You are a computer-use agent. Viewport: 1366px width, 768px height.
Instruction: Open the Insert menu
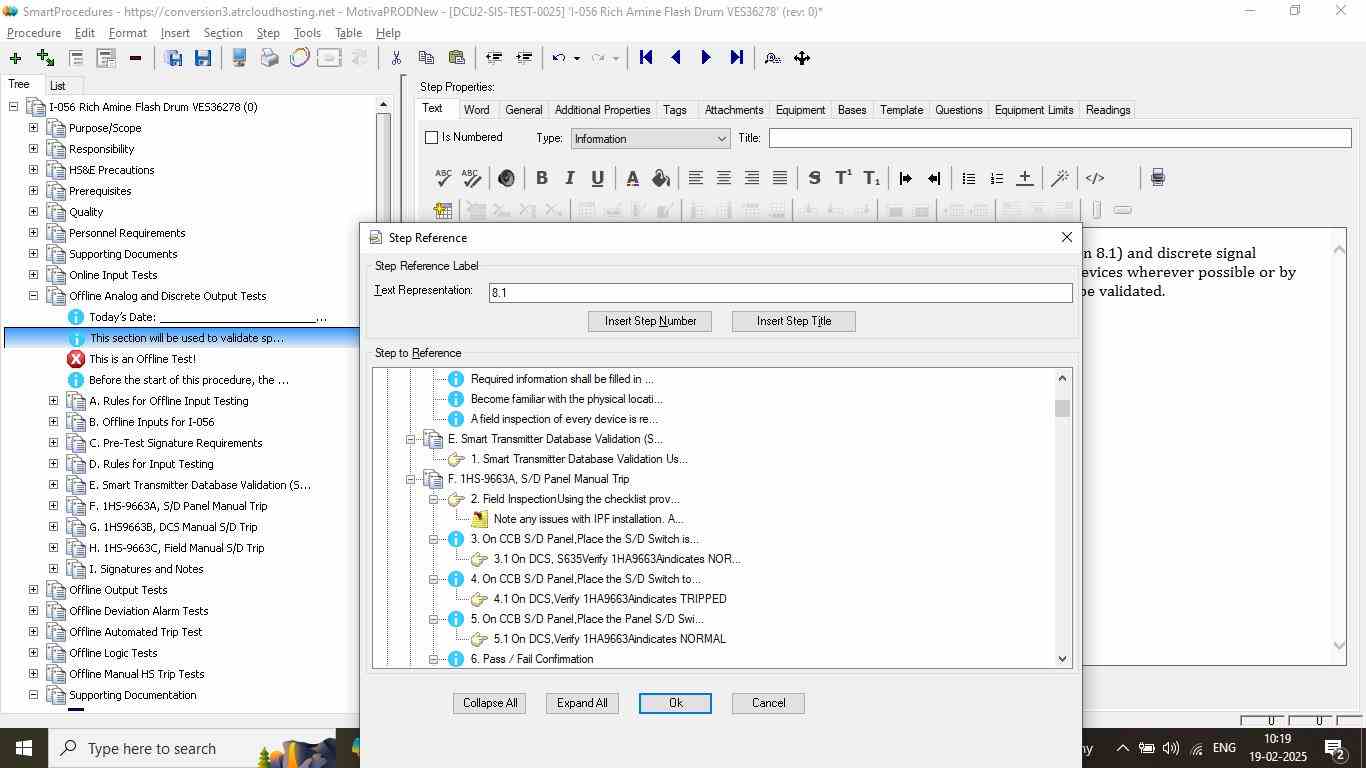tap(175, 33)
